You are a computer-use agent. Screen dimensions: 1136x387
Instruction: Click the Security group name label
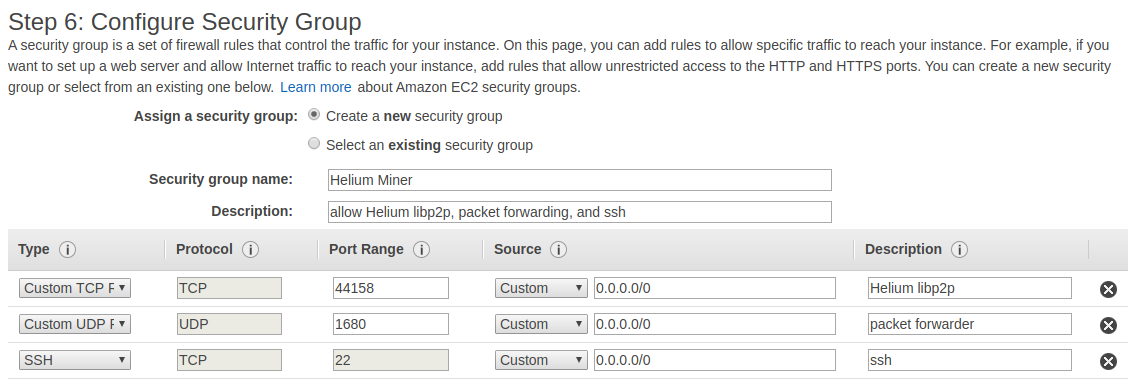point(221,179)
